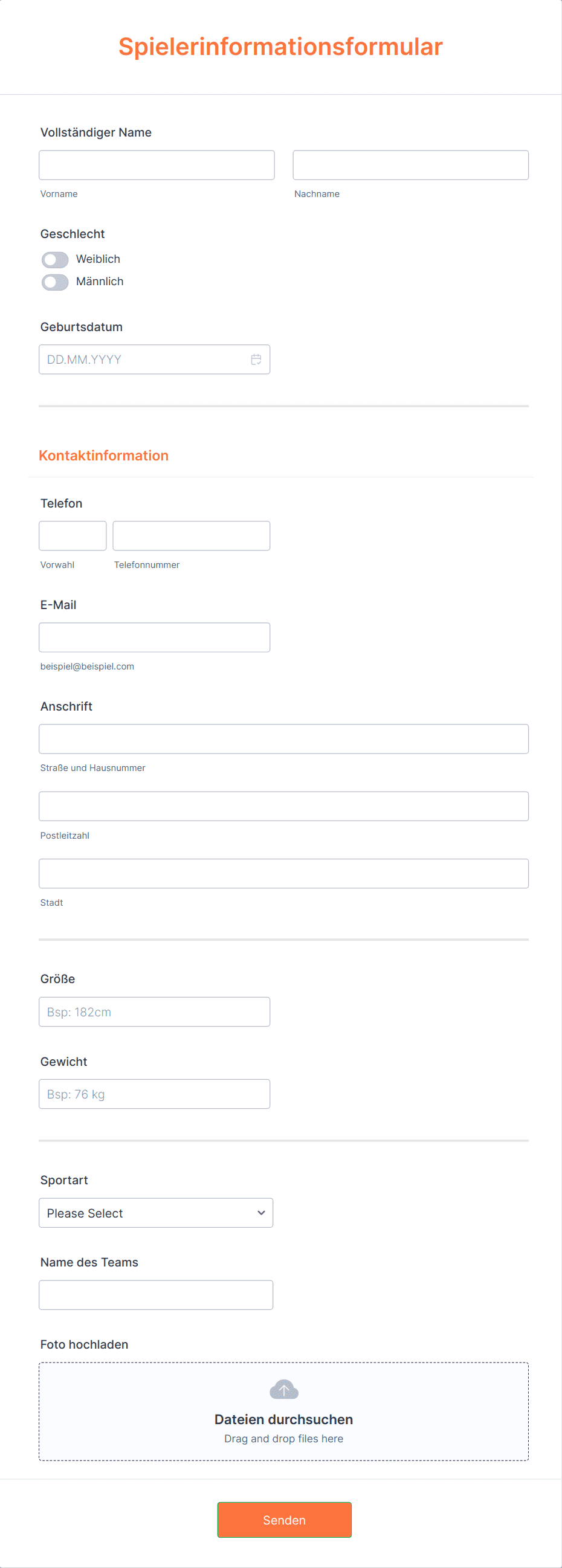562x1568 pixels.
Task: Toggle the Männlich switch
Action: pos(55,282)
